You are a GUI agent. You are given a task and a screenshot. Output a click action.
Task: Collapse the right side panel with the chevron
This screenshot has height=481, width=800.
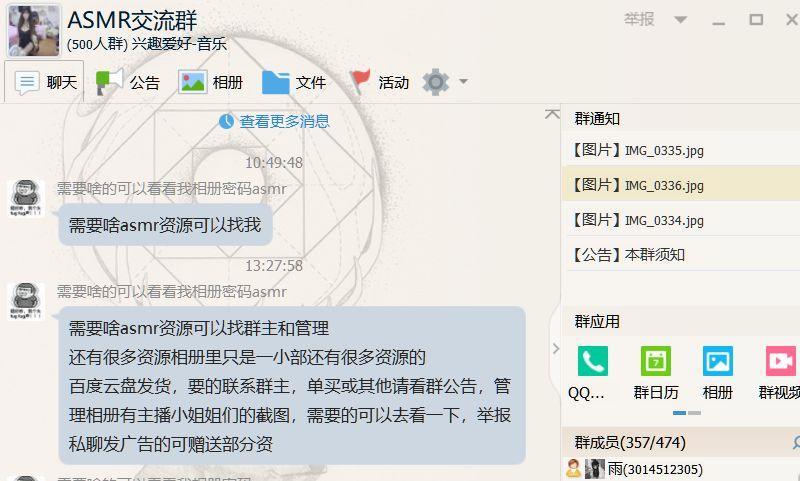[556, 349]
